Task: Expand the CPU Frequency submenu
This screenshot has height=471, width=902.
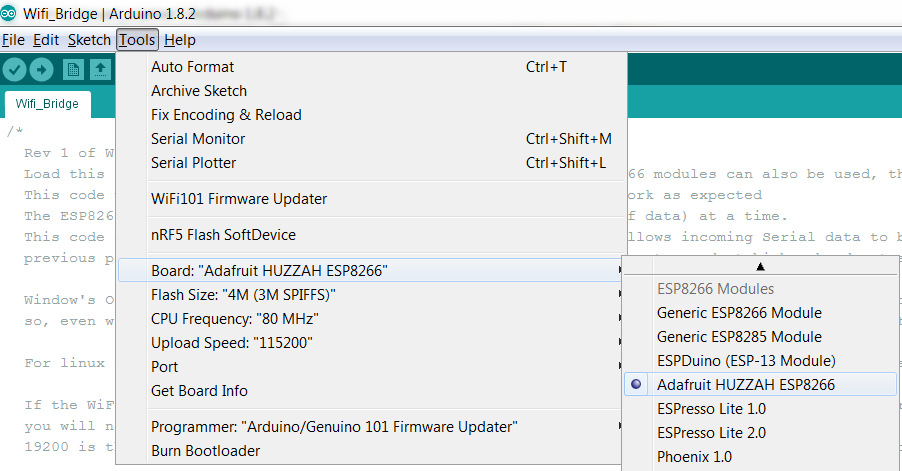Action: [371, 319]
